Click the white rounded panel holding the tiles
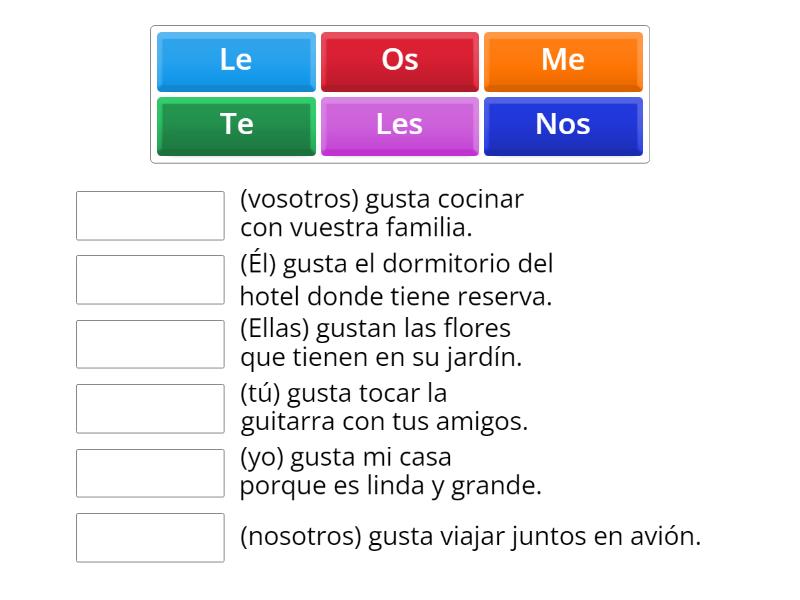Viewport: 800px width, 600px height. pos(399,92)
